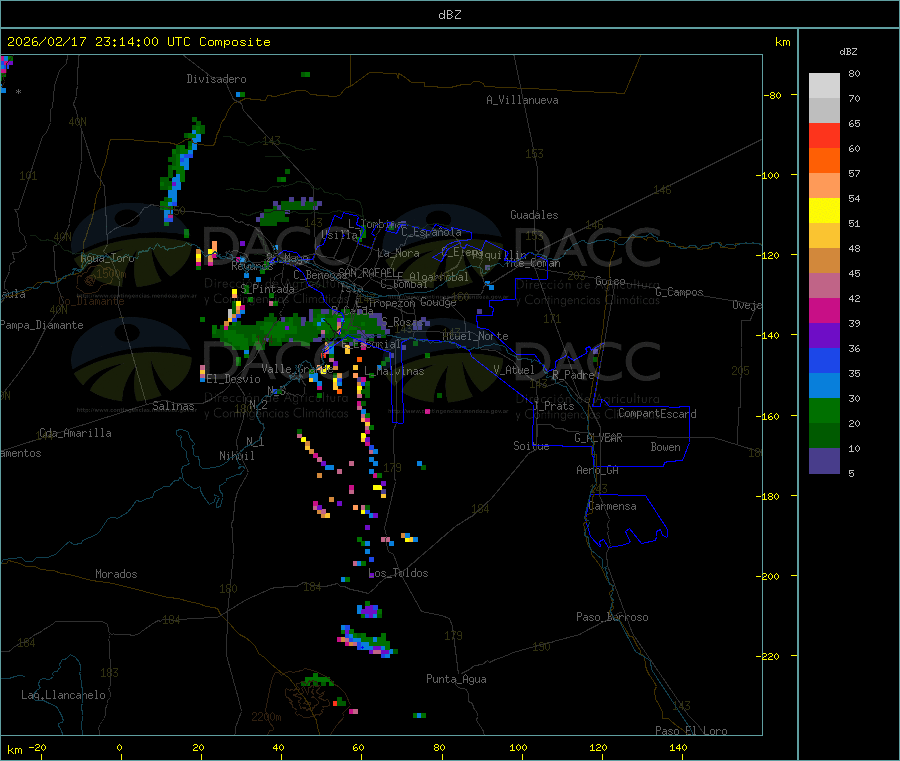Click the G_ALVEAR location label
The height and width of the screenshot is (761, 900).
[x=598, y=438]
